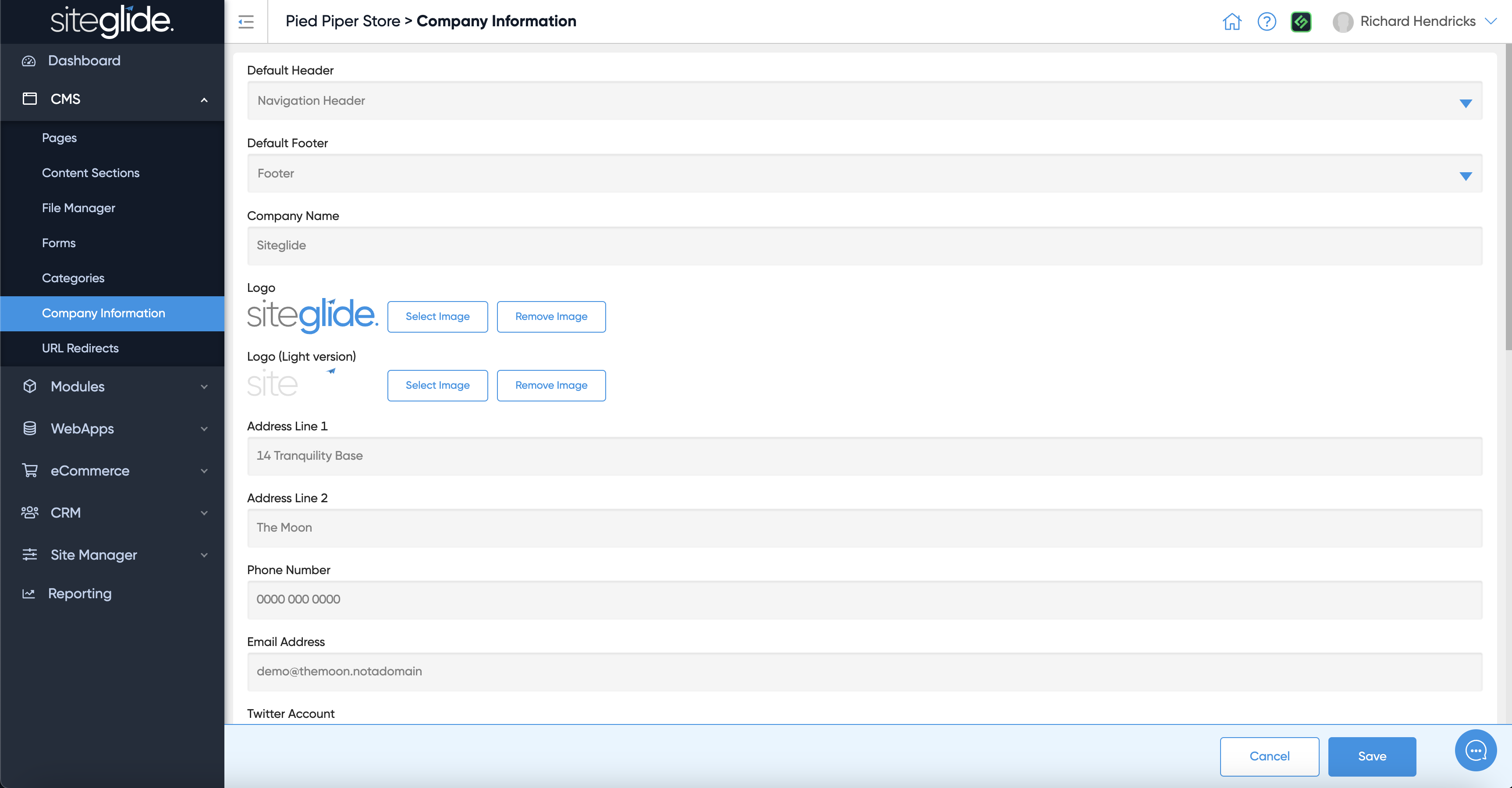Open the live chat bubble icon
Image resolution: width=1512 pixels, height=788 pixels.
(1476, 750)
